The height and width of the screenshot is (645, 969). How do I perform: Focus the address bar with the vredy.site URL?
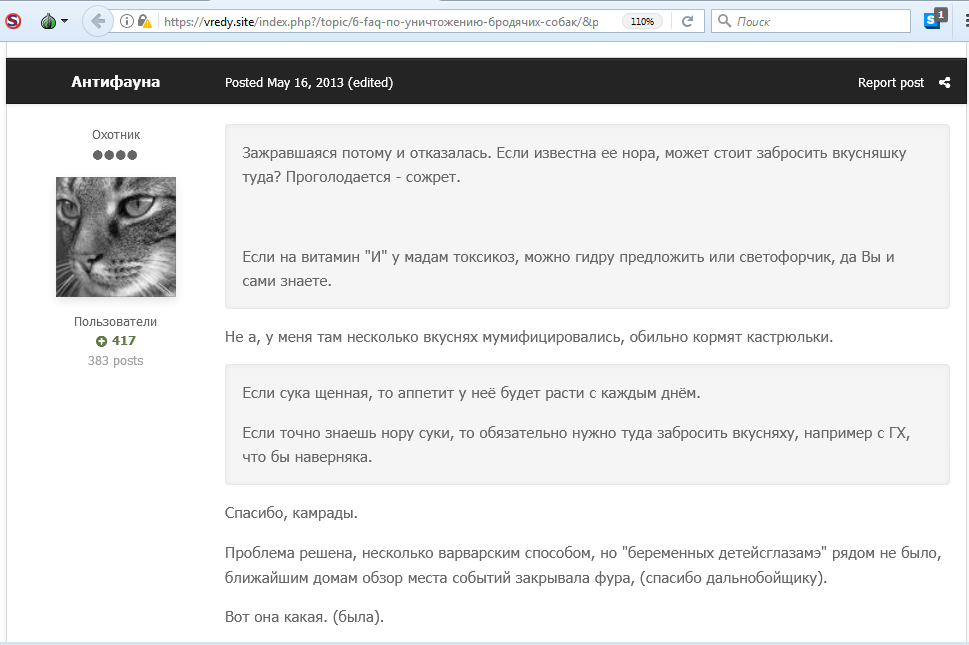pyautogui.click(x=381, y=22)
